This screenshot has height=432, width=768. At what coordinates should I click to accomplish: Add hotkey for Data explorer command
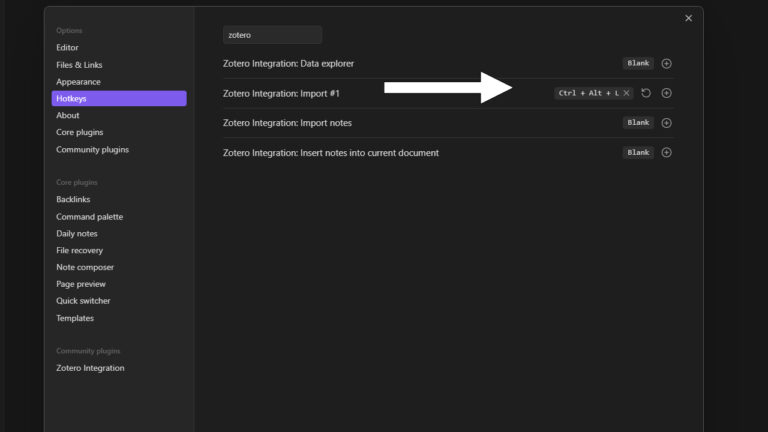[667, 63]
